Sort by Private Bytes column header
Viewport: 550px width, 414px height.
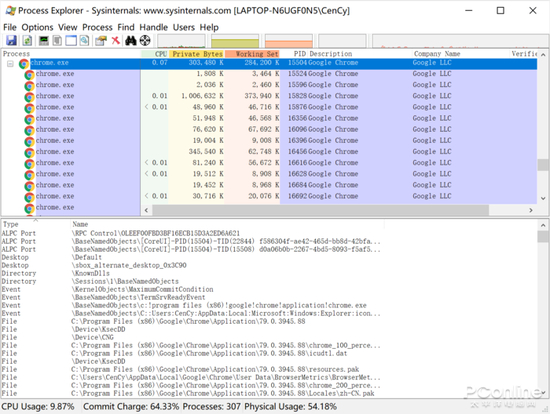[197, 54]
